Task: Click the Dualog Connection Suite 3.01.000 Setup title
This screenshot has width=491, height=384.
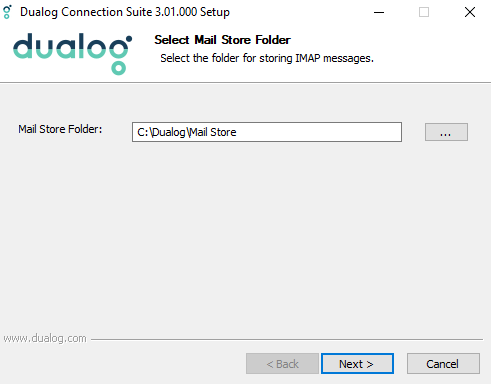Action: pos(125,12)
